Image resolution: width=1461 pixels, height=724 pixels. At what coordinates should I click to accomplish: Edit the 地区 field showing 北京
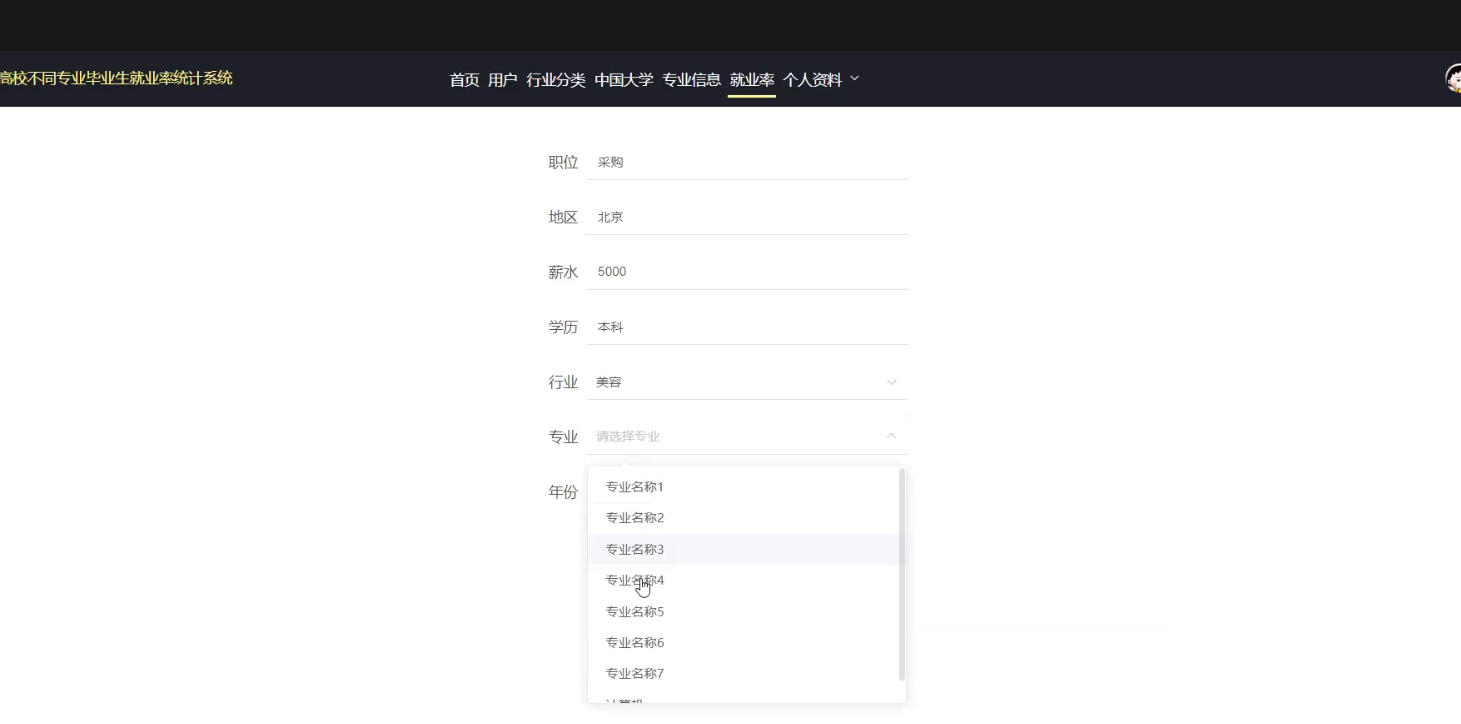(747, 216)
